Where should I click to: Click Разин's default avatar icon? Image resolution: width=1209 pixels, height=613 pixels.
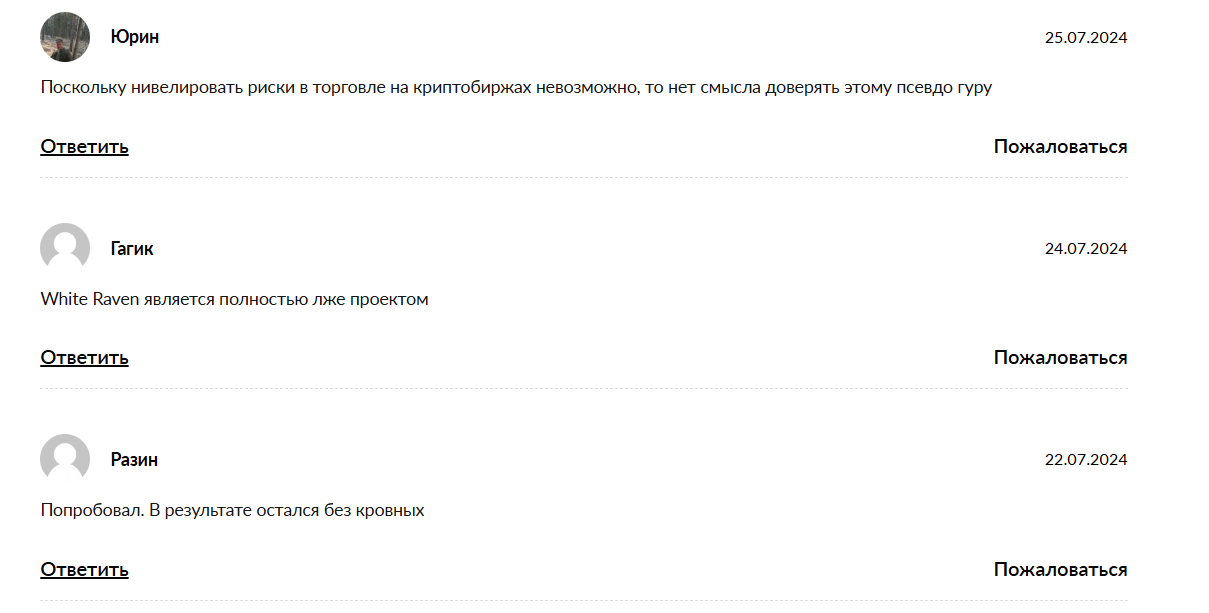65,459
